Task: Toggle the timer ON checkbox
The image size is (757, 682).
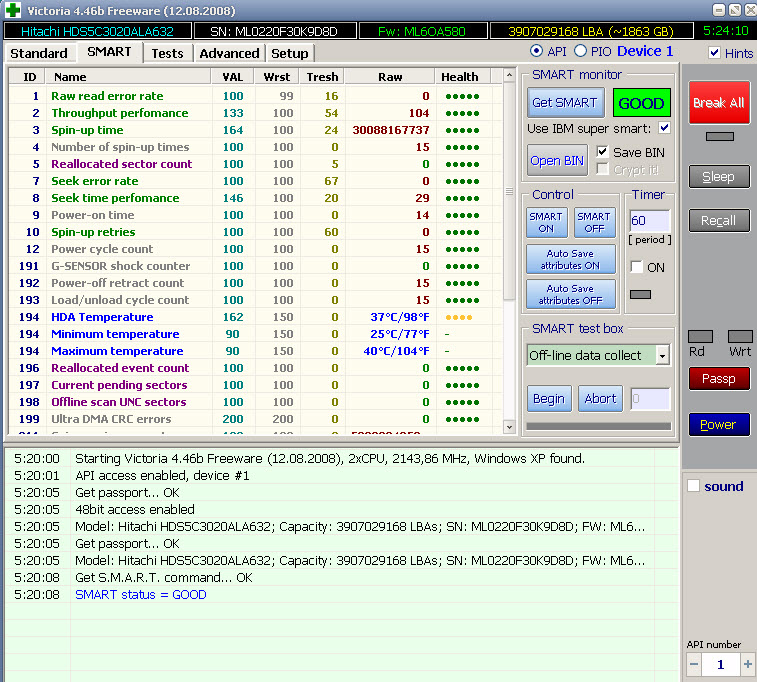Action: point(637,266)
